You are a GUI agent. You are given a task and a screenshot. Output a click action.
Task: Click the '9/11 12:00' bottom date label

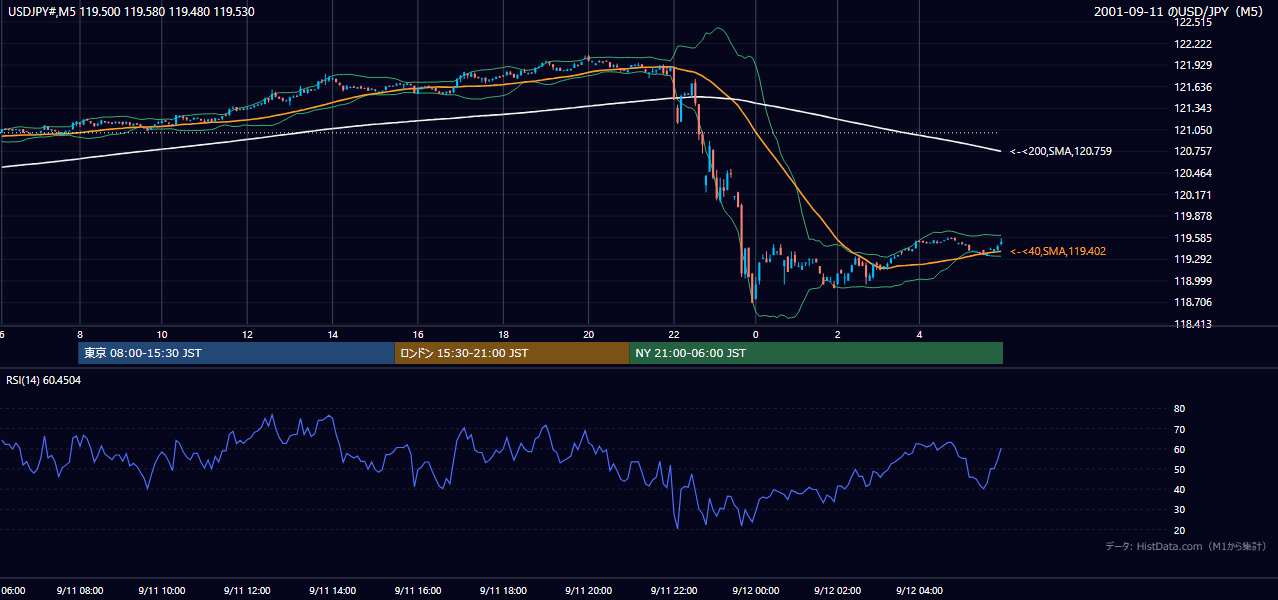tap(247, 591)
